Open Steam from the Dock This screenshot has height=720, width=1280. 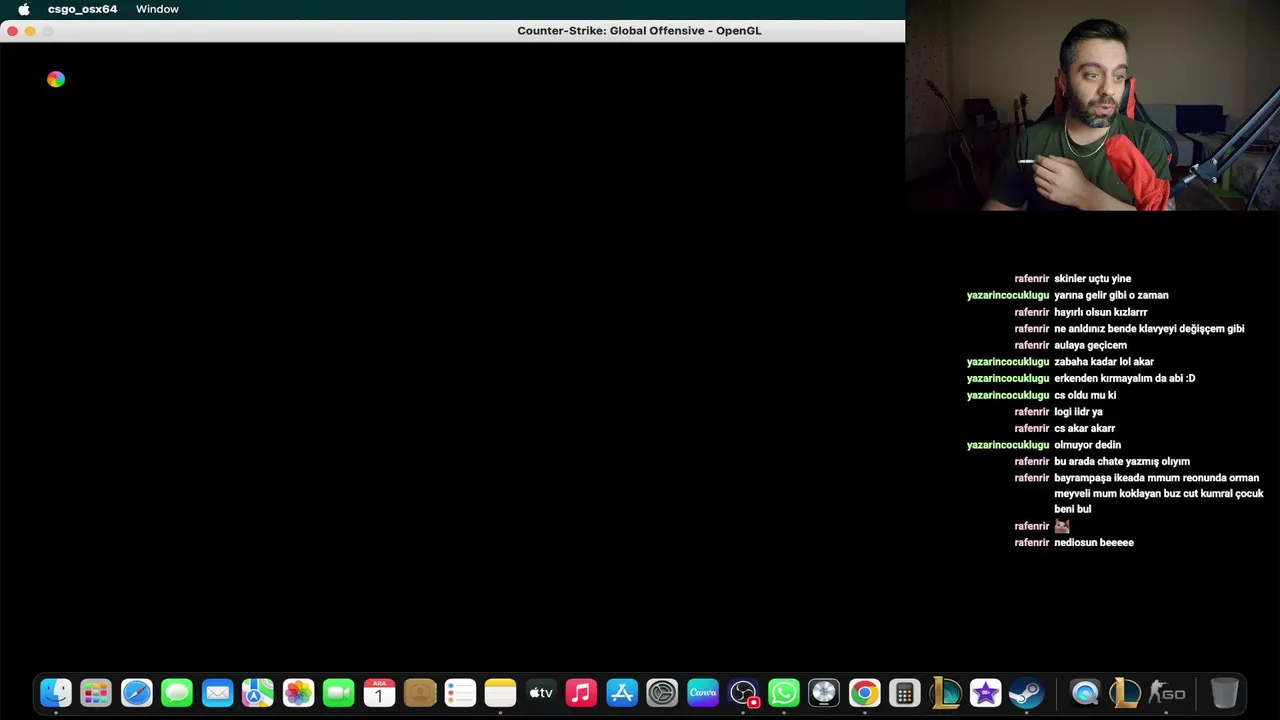[1026, 693]
